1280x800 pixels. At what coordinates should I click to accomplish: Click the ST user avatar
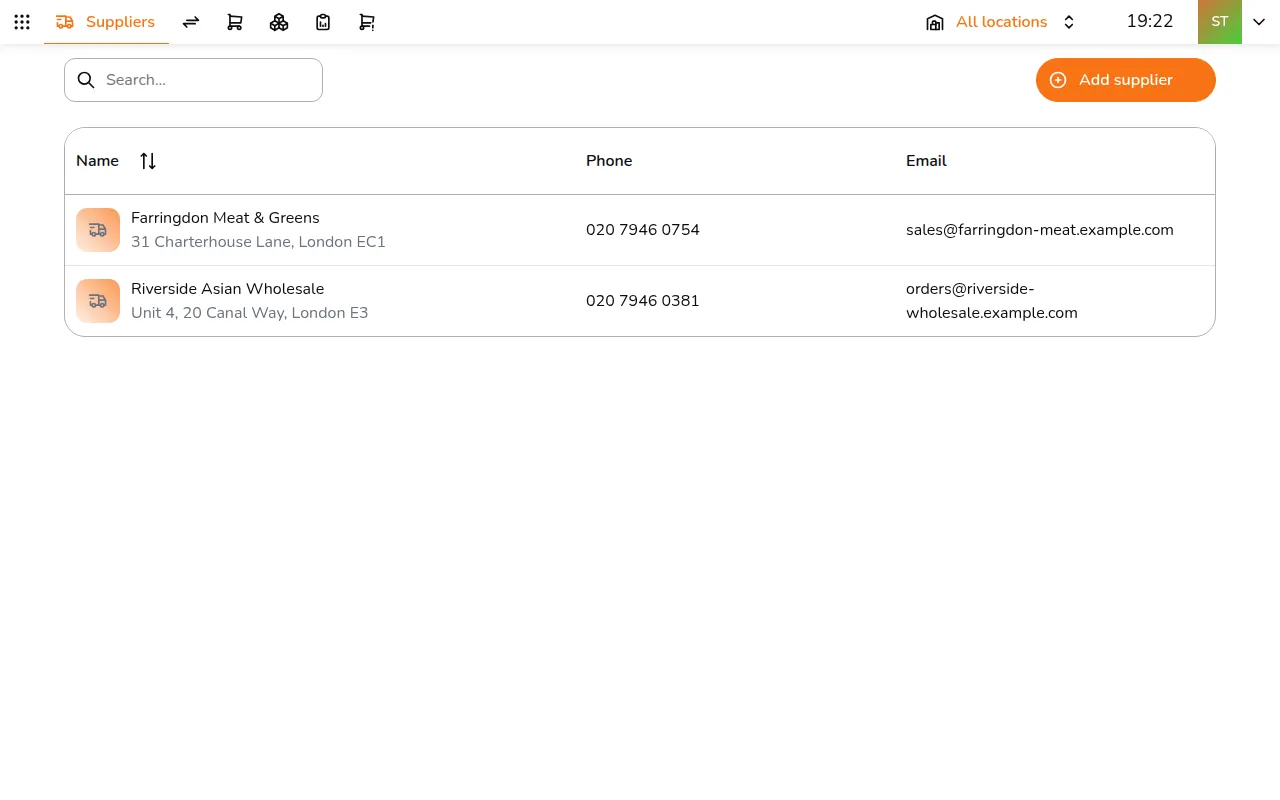tap(1220, 22)
